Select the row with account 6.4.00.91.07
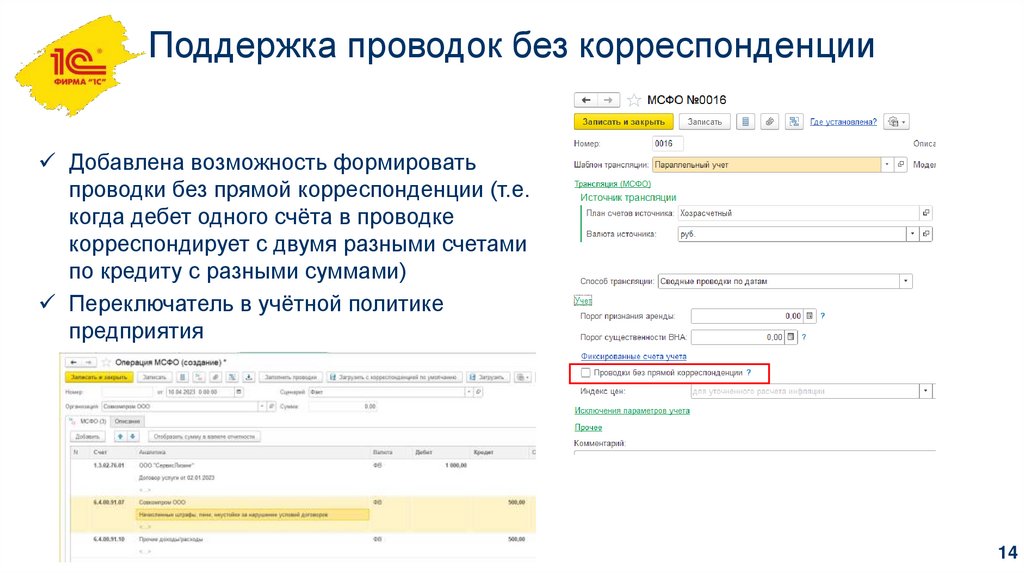The image size is (1024, 574). (x=303, y=515)
